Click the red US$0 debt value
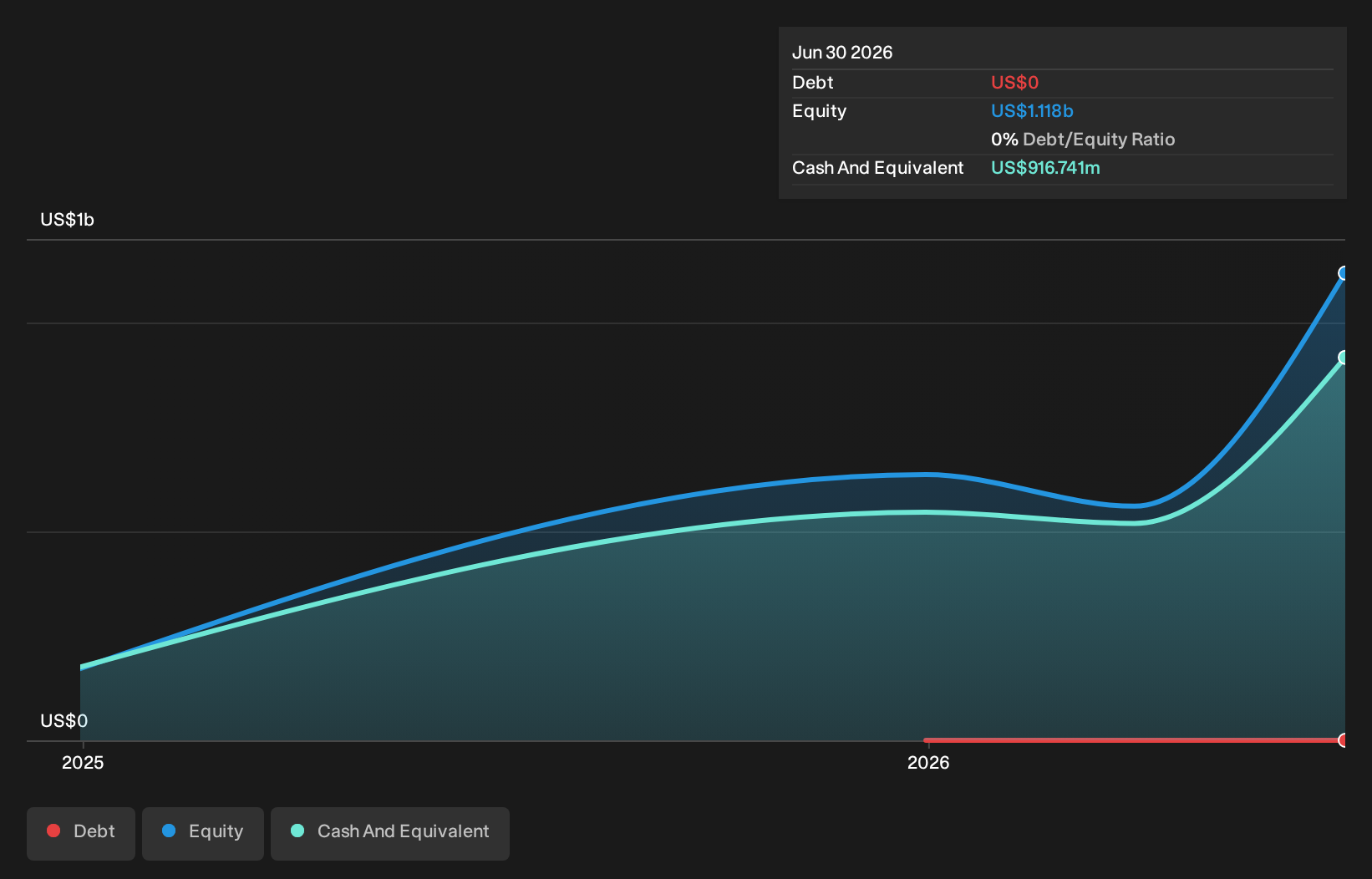Viewport: 1372px width, 879px height. point(1014,83)
